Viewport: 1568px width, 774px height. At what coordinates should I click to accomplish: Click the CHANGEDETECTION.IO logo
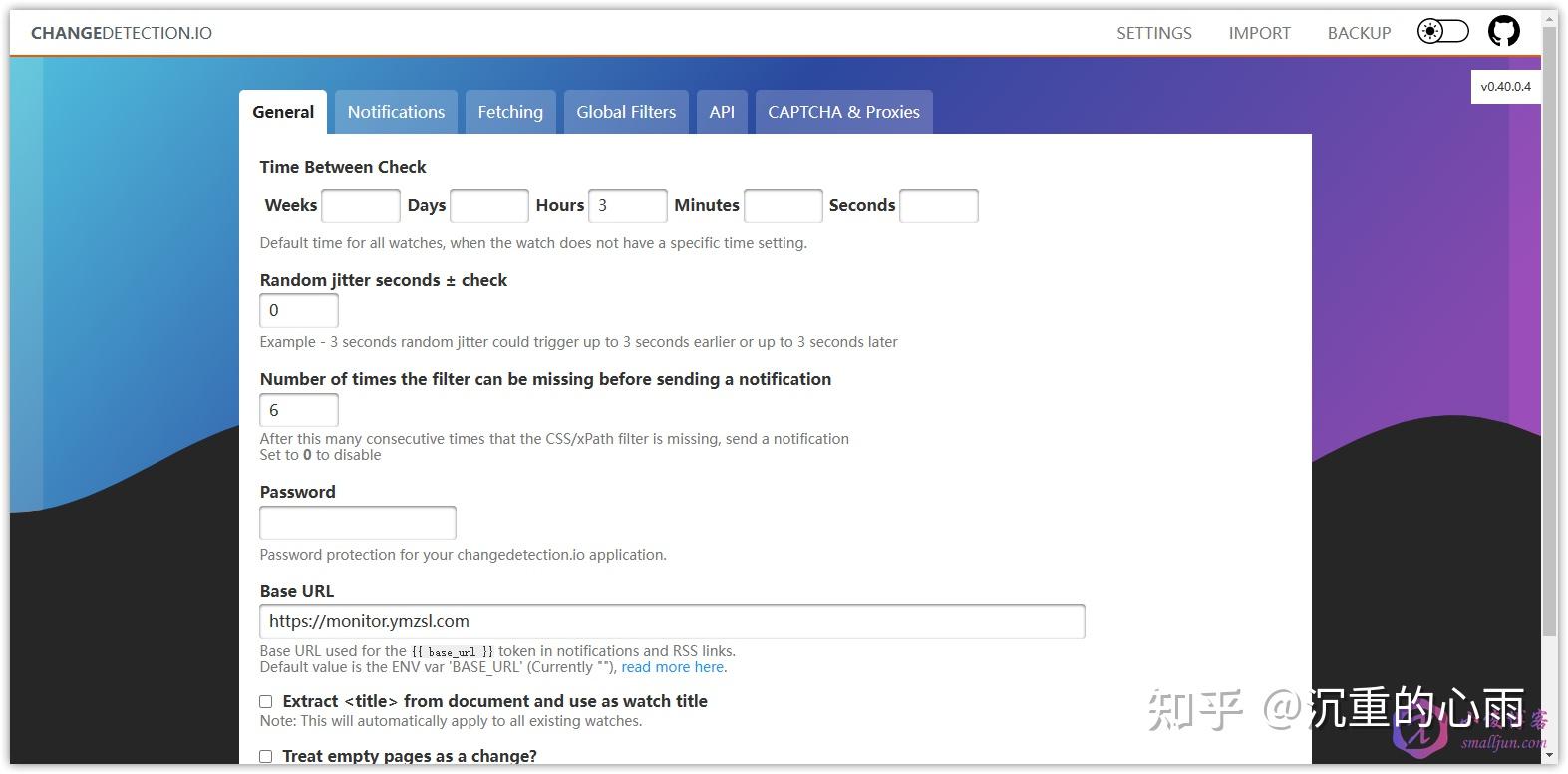coord(122,33)
